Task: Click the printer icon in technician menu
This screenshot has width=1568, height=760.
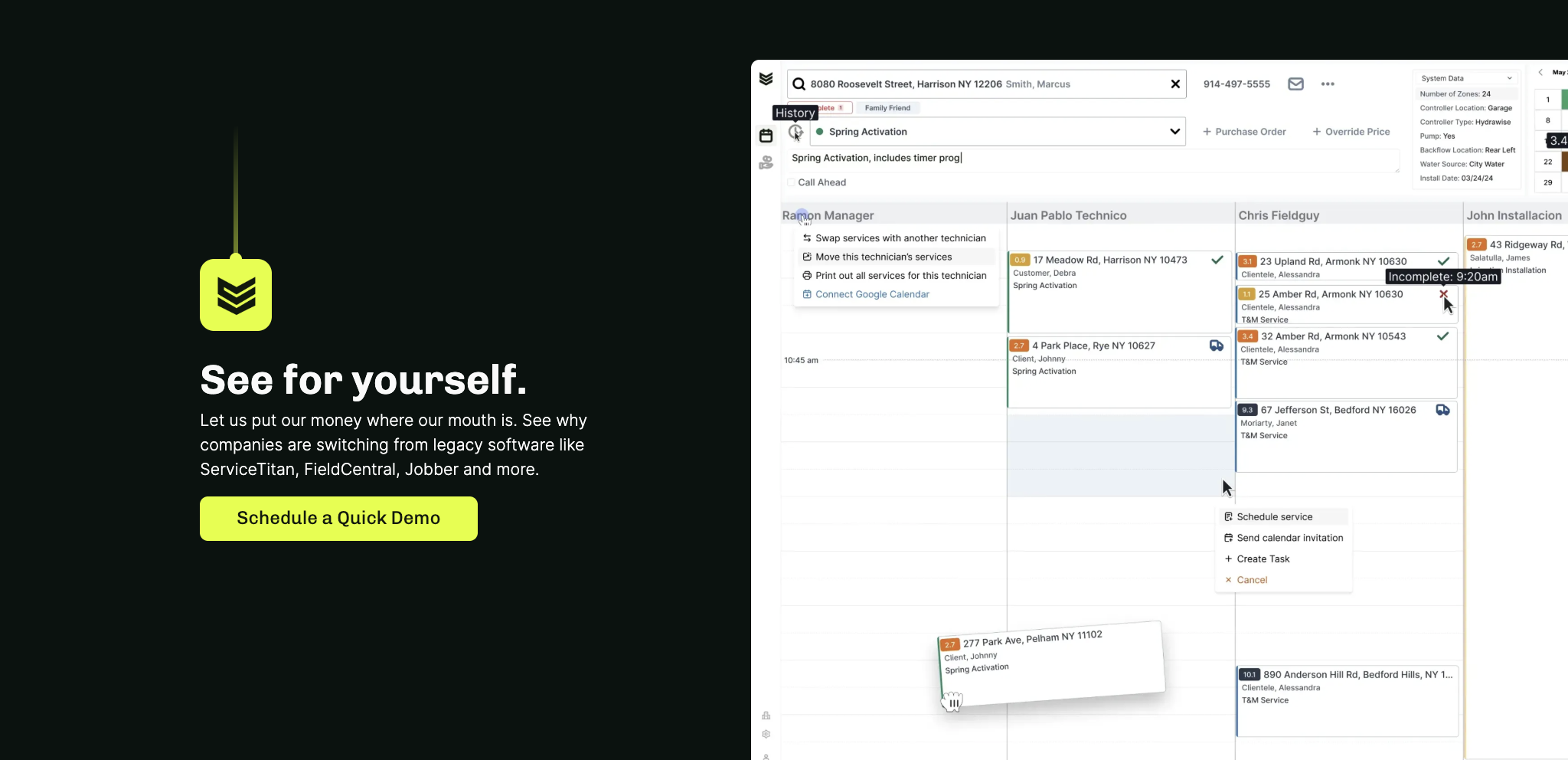Action: point(807,276)
